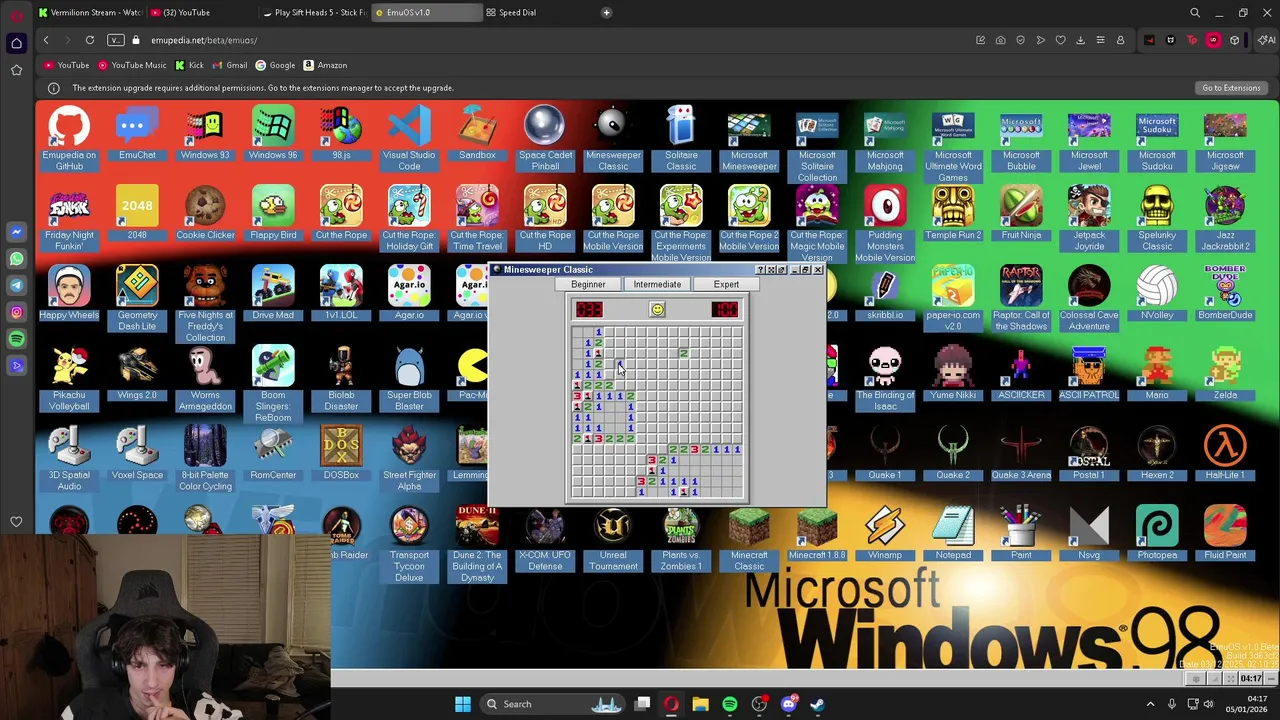Open WhatsApp in the browser sidebar
This screenshot has width=1280, height=720.
pos(16,259)
